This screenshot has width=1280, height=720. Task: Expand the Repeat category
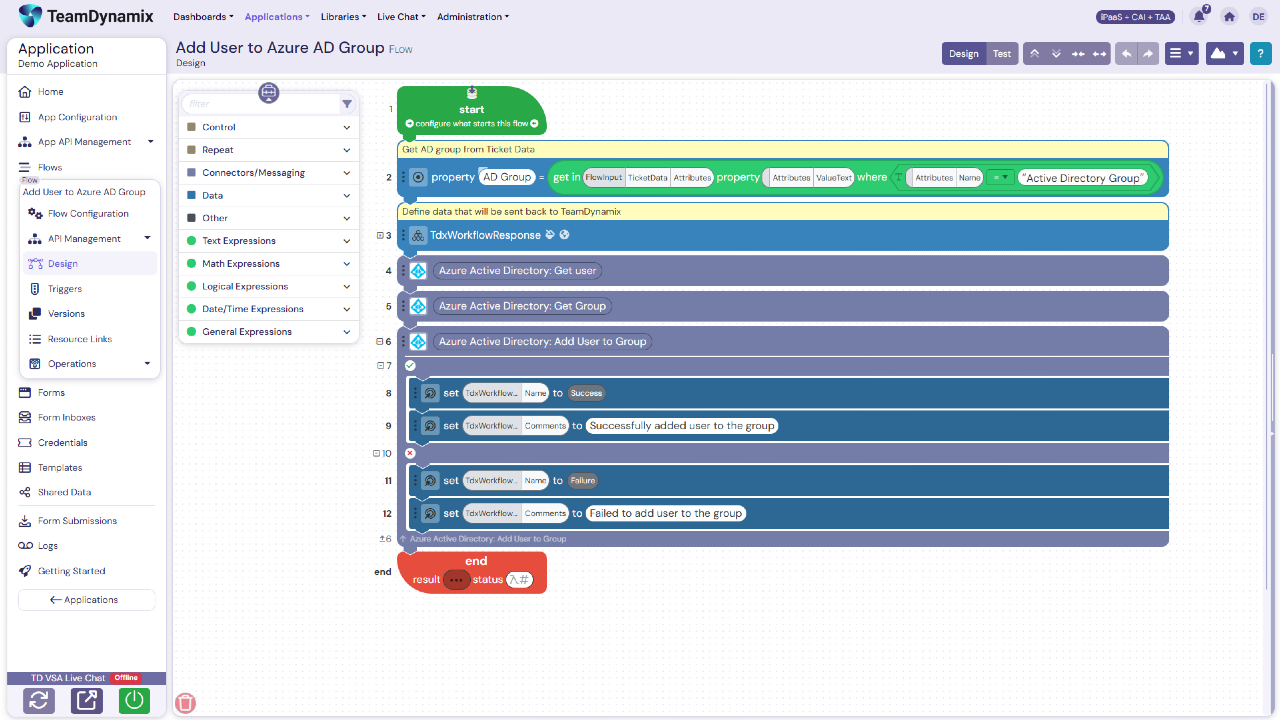click(x=268, y=150)
